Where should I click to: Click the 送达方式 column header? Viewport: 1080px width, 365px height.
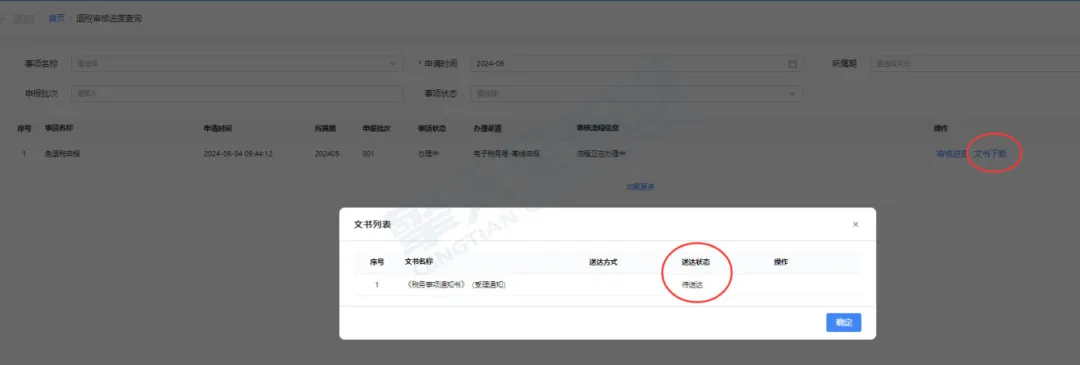tap(603, 262)
